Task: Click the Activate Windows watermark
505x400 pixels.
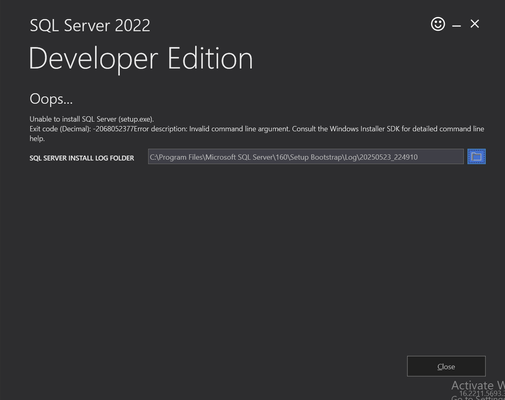Action: click(478, 385)
